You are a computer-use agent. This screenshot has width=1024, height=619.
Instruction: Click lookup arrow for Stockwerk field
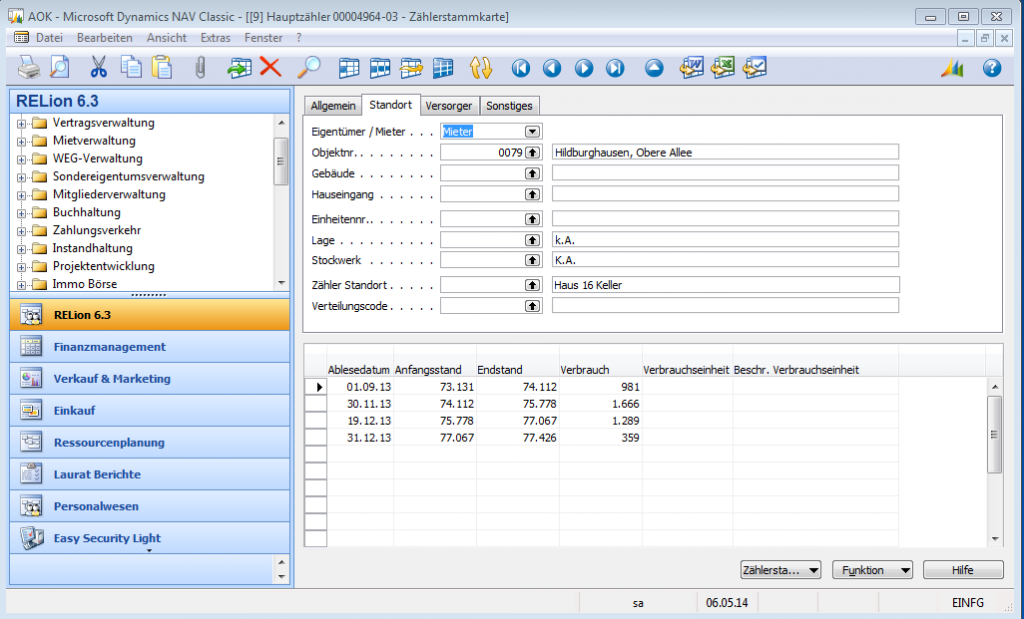pos(533,261)
